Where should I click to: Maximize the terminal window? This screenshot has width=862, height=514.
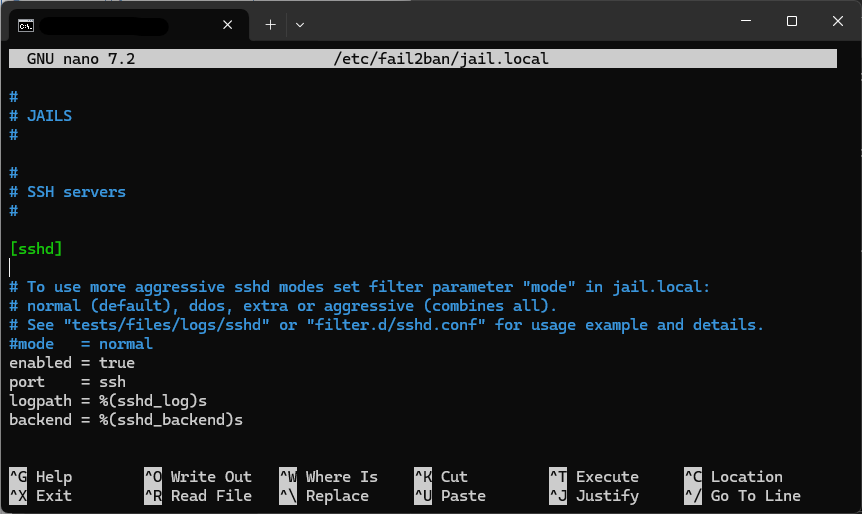point(791,22)
